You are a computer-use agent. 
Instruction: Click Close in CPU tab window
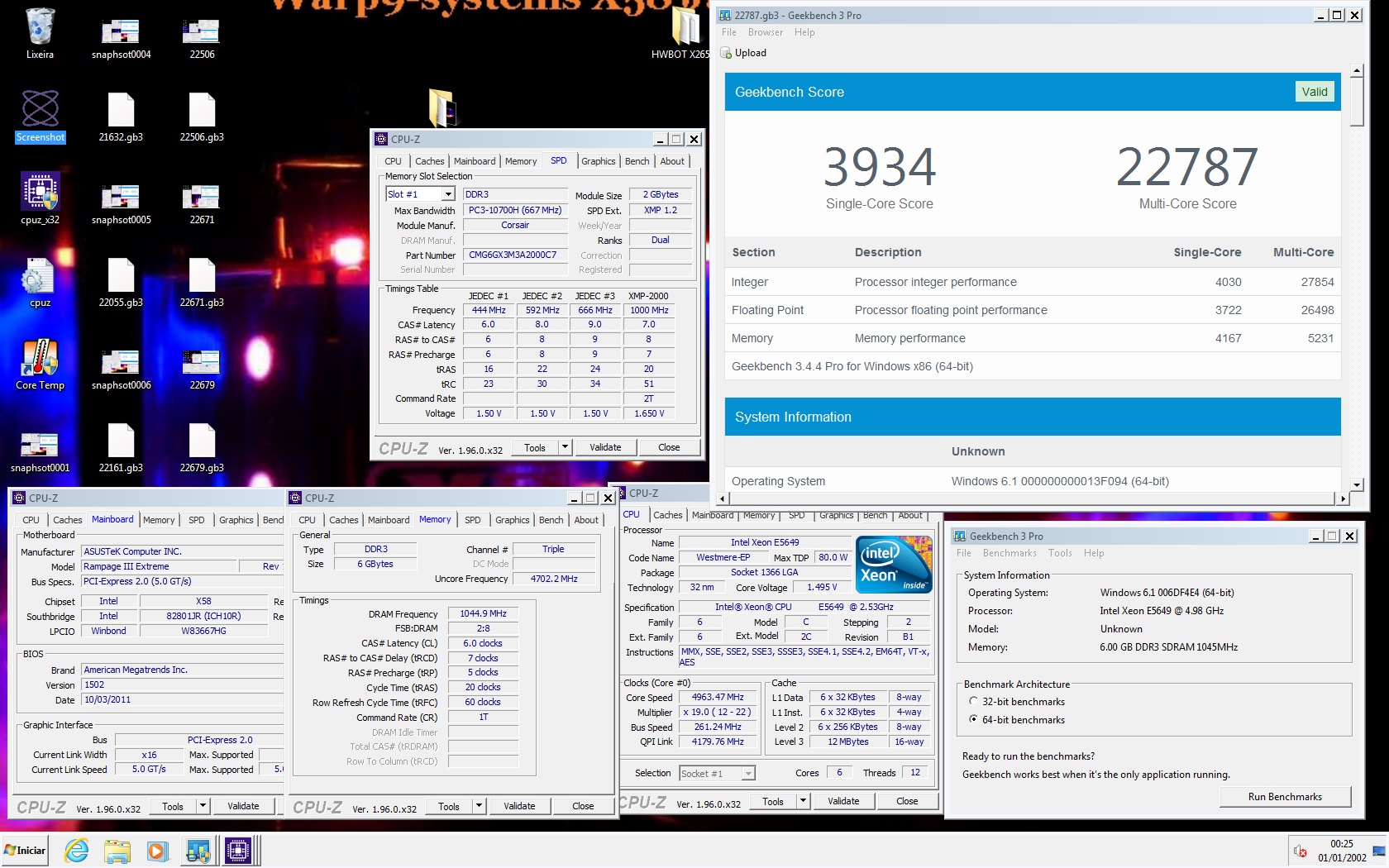pos(907,801)
